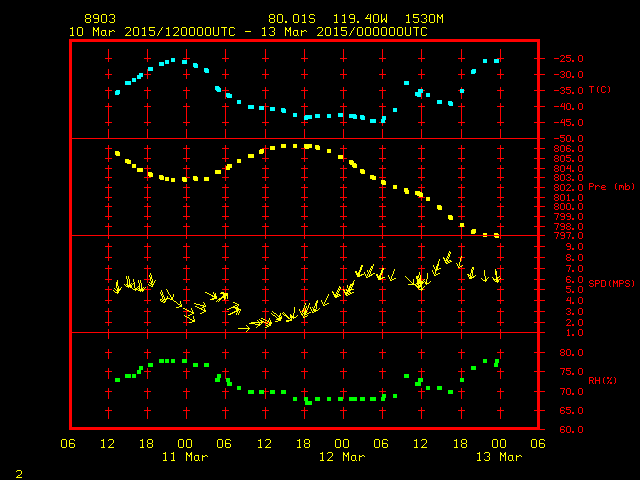Click the page number 2 at bottom-left

pyautogui.click(x=19, y=474)
